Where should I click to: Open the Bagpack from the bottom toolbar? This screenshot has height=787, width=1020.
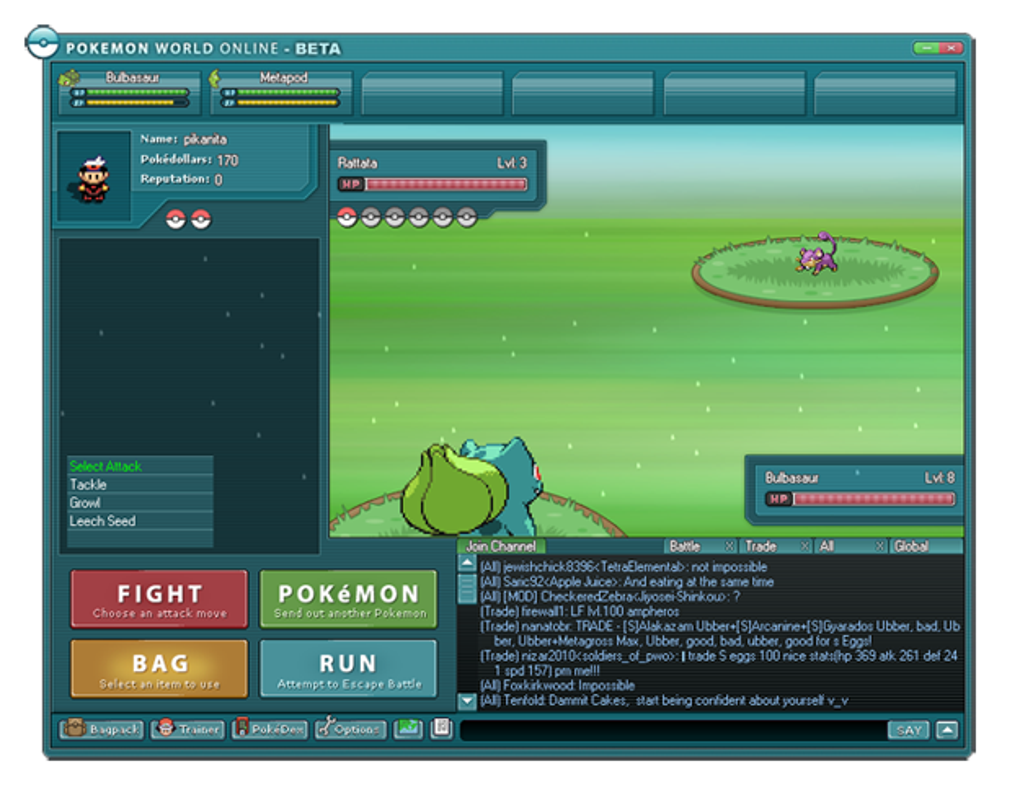click(101, 729)
